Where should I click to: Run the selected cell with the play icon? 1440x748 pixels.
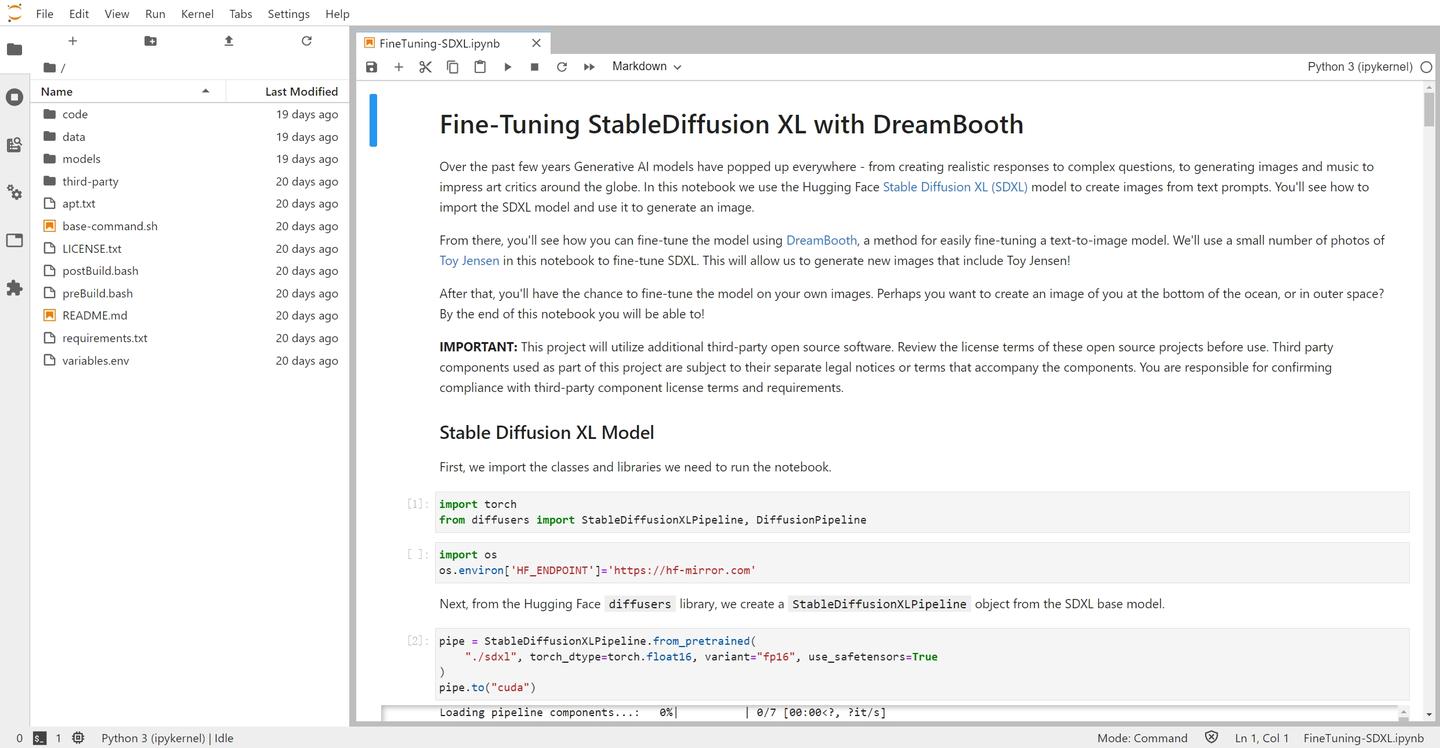tap(507, 66)
